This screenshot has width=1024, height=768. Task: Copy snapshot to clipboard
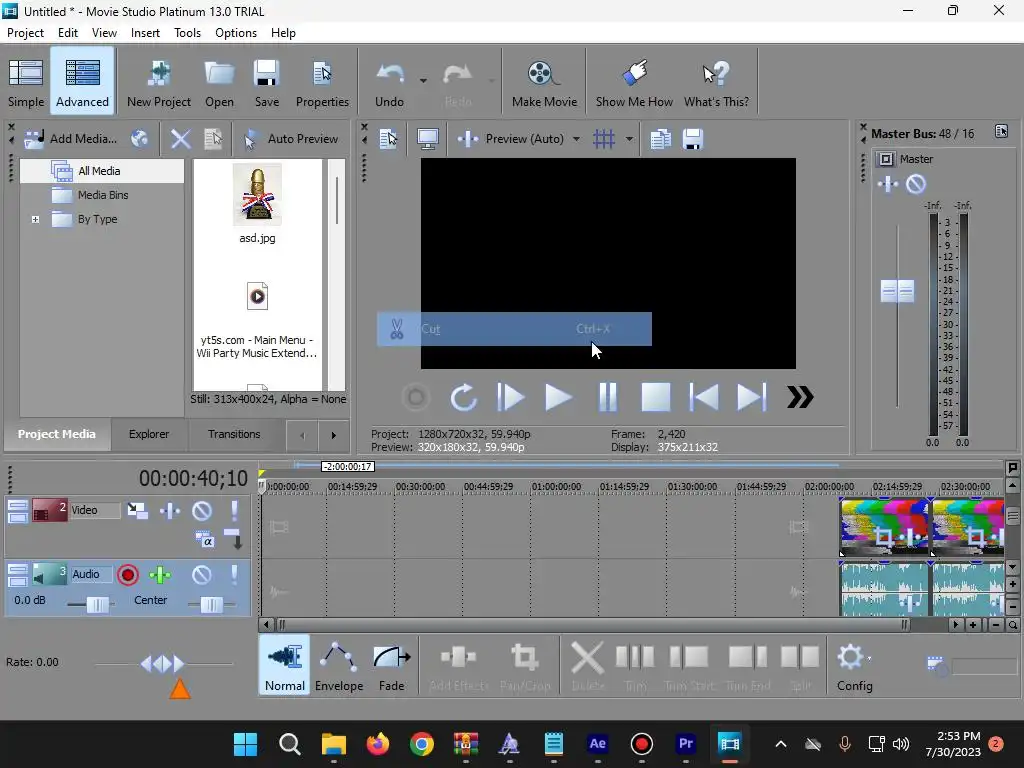[660, 138]
